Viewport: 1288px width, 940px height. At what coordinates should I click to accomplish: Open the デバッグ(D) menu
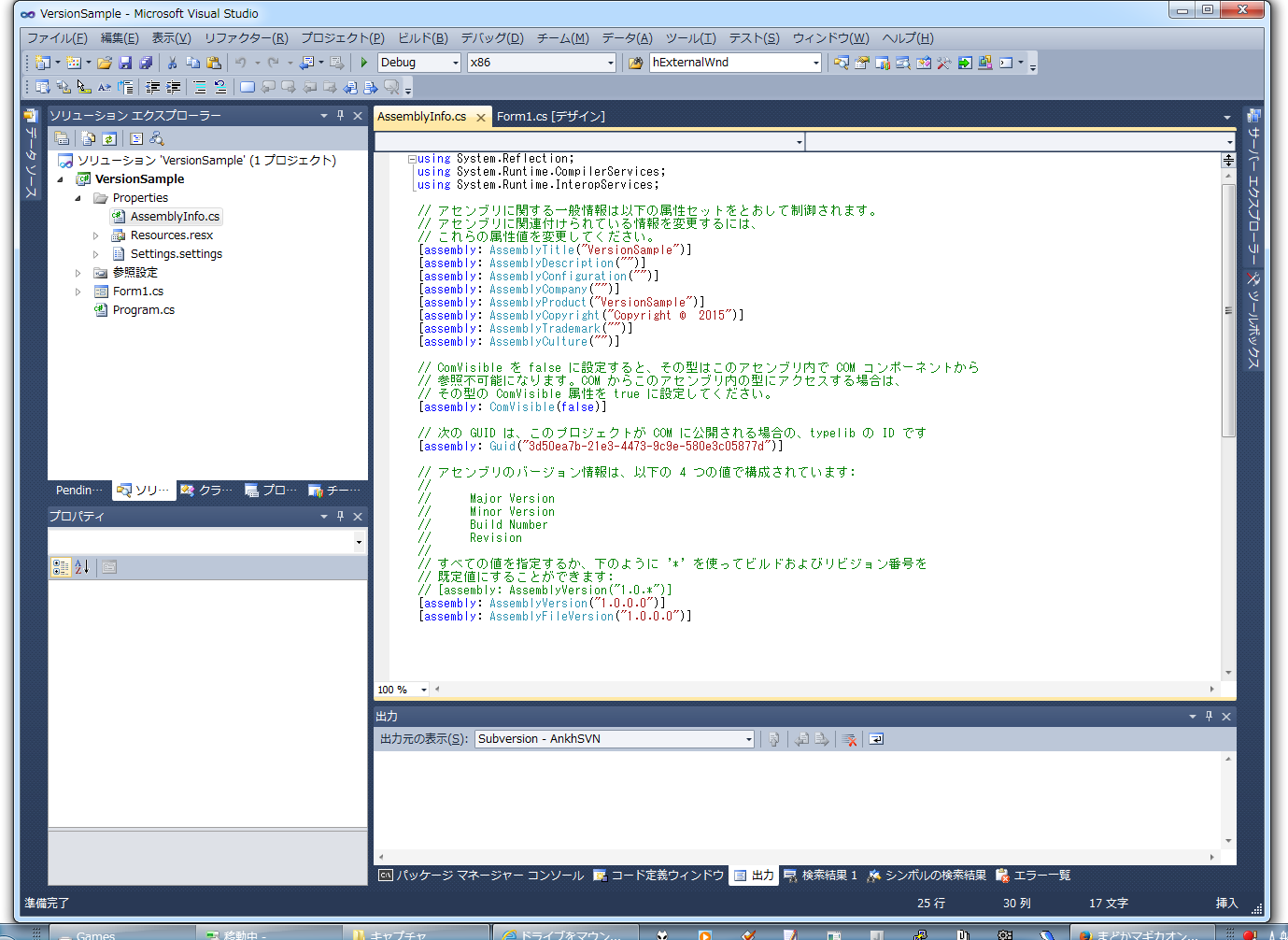point(492,37)
